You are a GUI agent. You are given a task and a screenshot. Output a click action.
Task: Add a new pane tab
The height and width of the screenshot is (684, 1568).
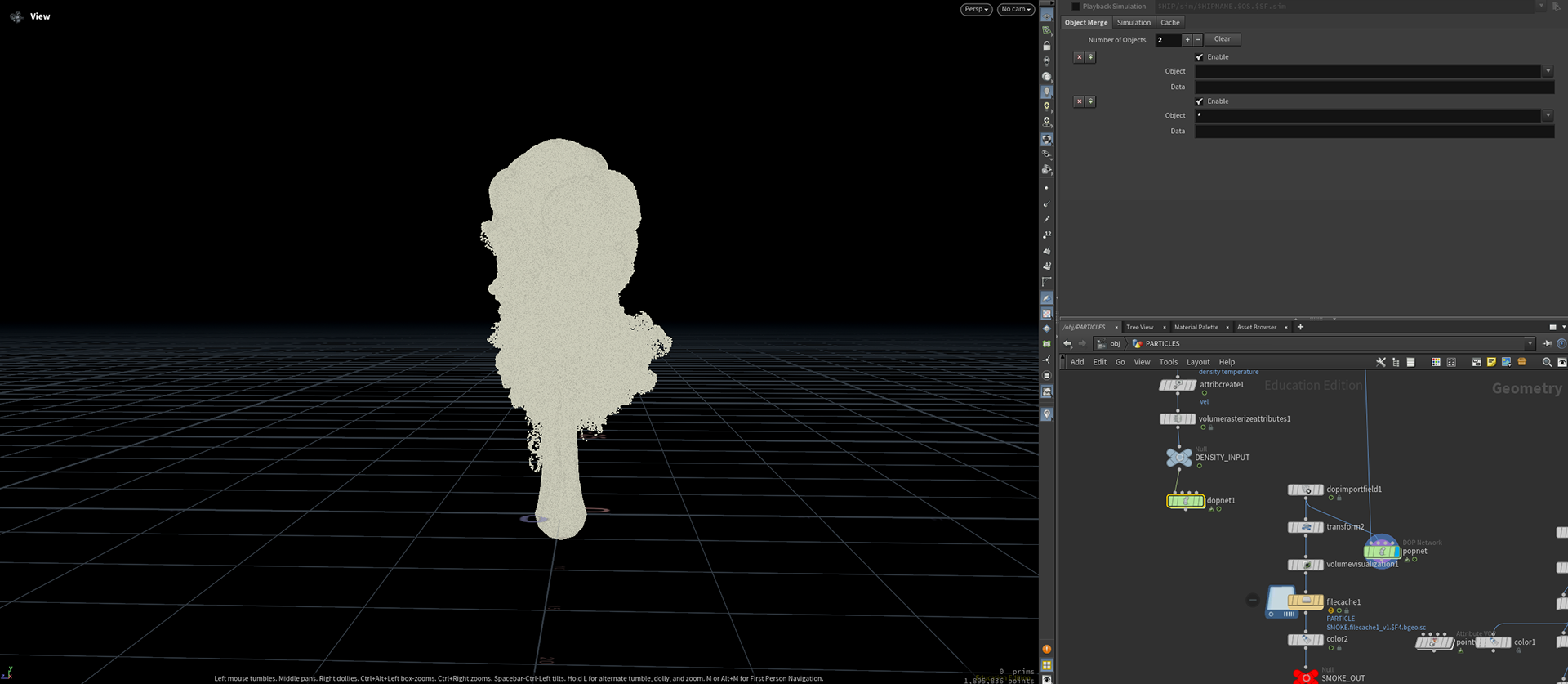pyautogui.click(x=1300, y=327)
